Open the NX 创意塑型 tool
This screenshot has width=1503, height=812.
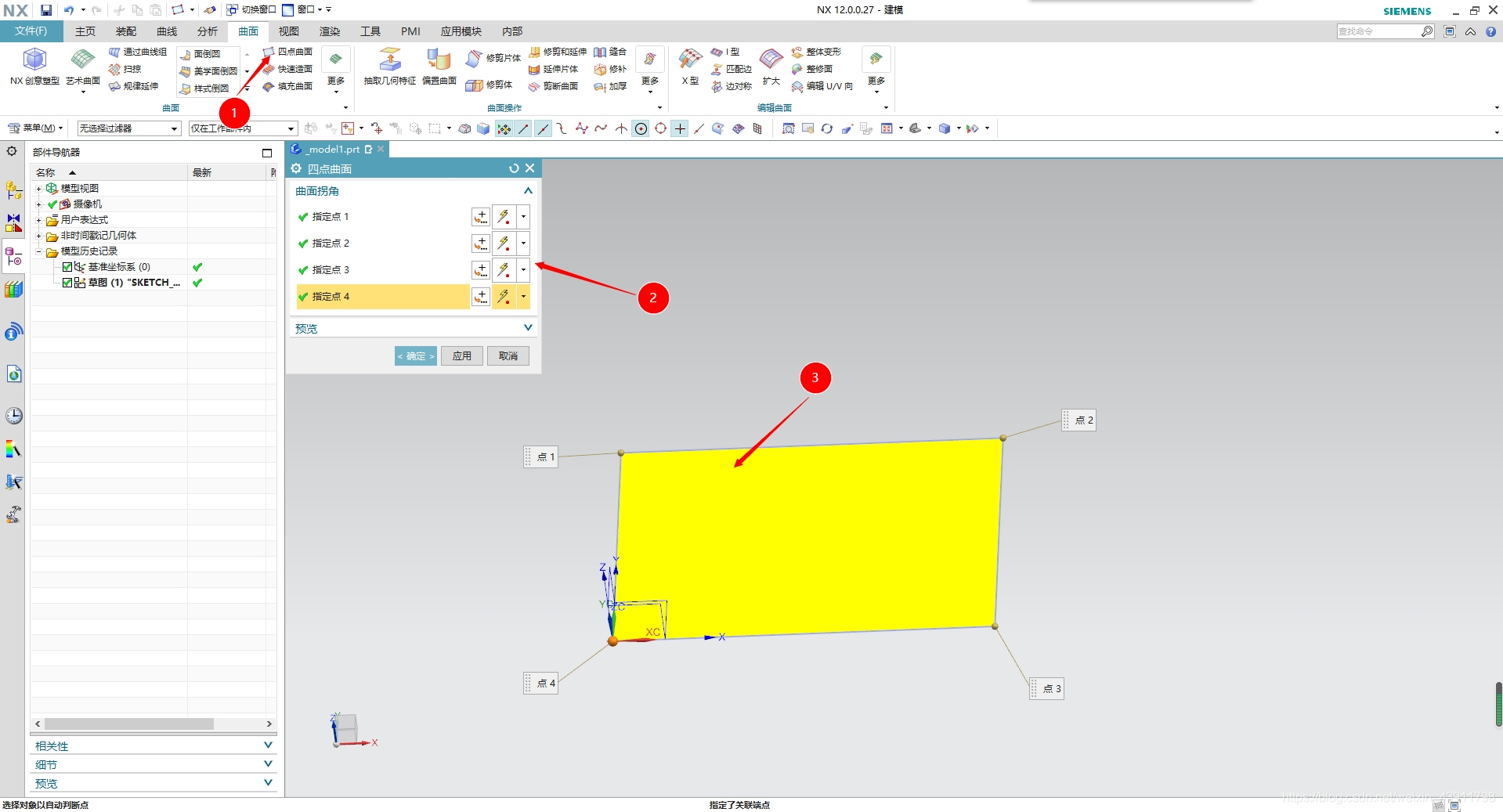coord(34,67)
